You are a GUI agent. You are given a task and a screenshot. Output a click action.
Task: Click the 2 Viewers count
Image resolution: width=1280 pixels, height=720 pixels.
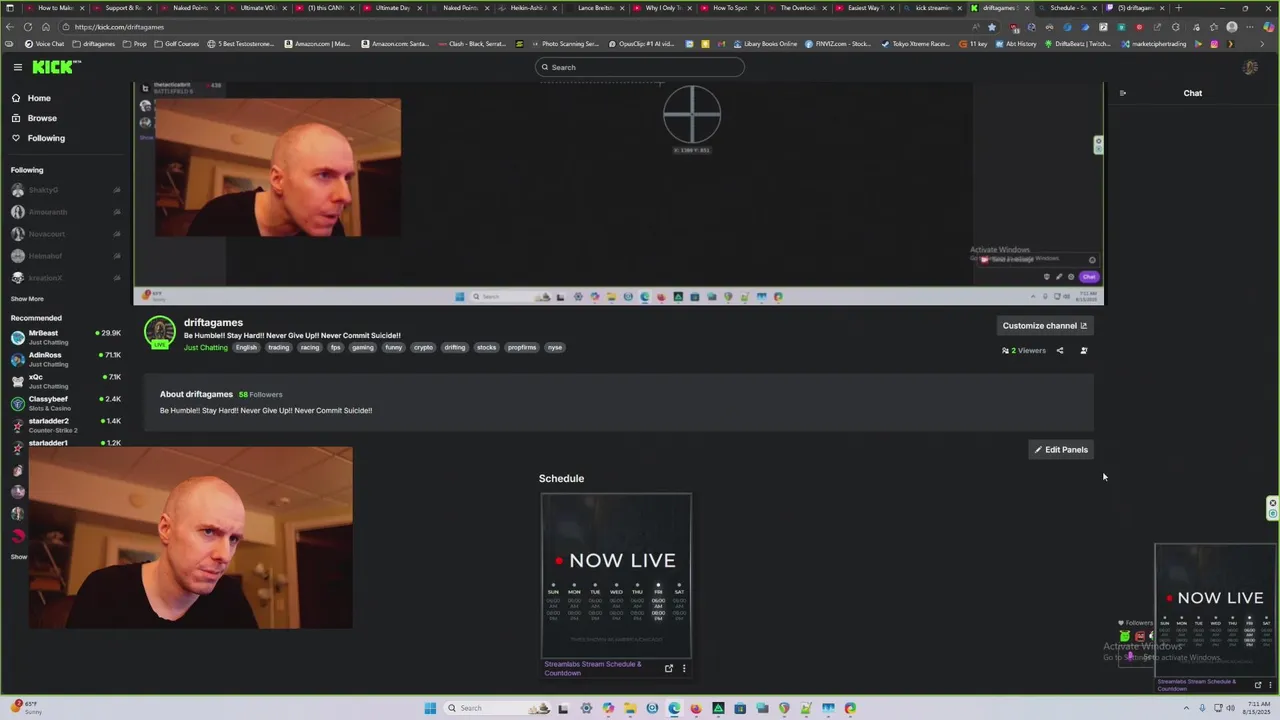(x=1024, y=351)
